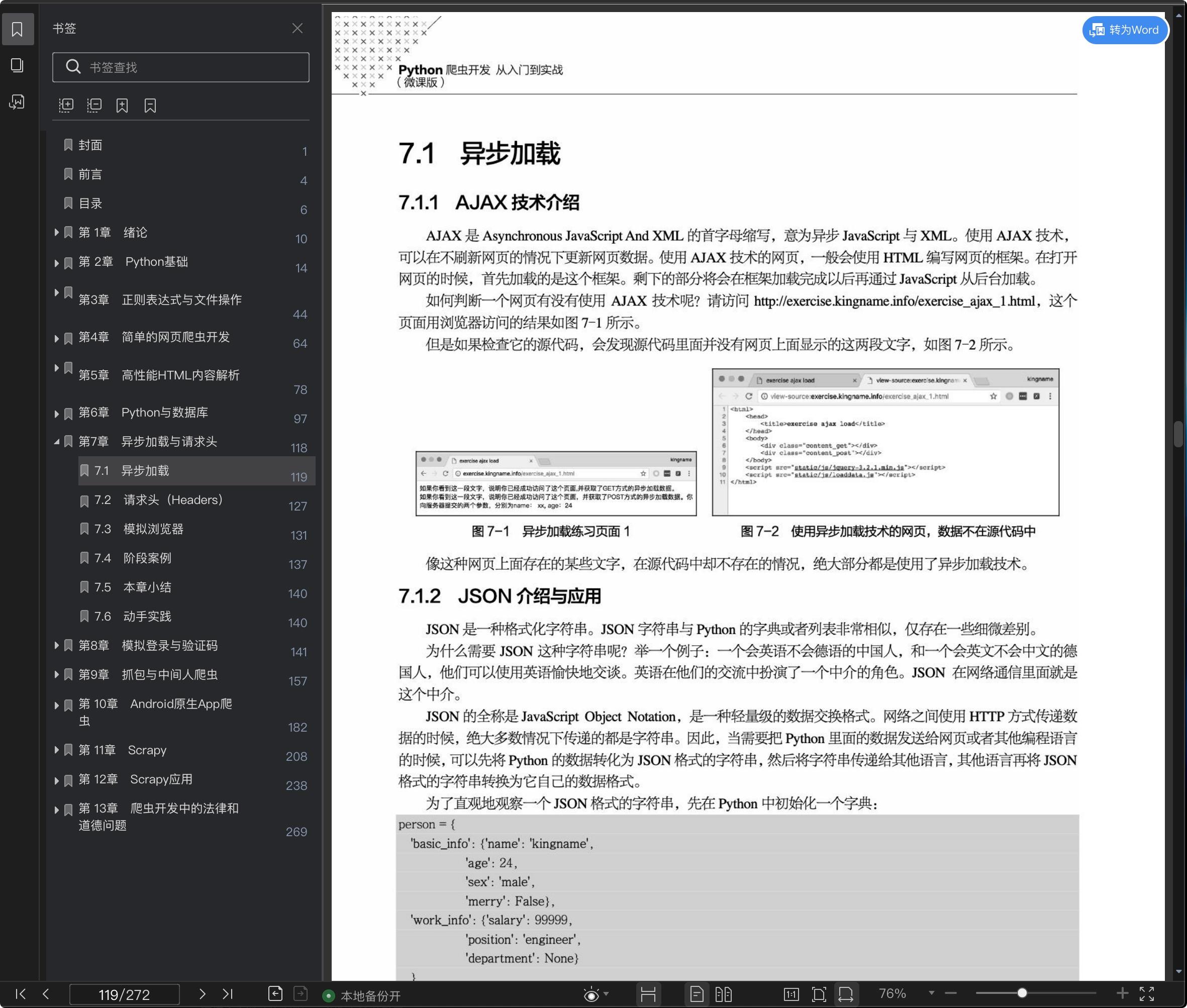1187x1008 pixels.
Task: Close the bookmarks panel
Action: point(297,28)
